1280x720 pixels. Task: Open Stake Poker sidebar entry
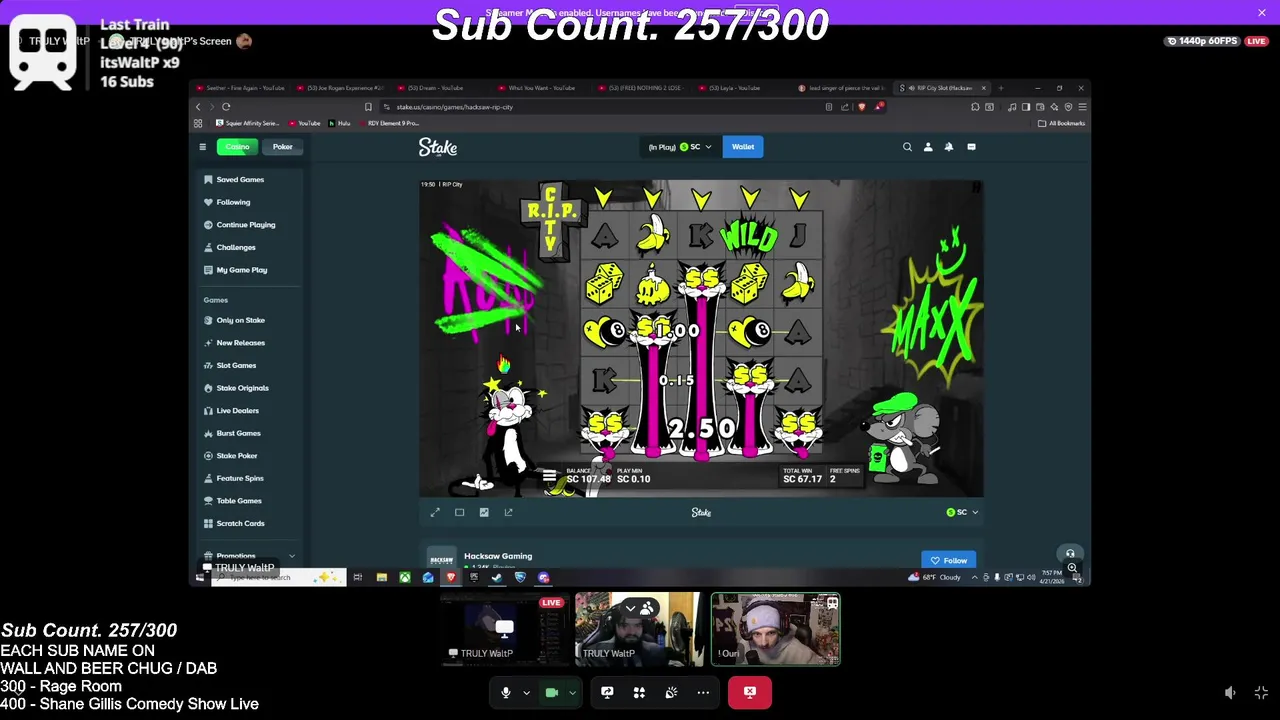click(237, 456)
